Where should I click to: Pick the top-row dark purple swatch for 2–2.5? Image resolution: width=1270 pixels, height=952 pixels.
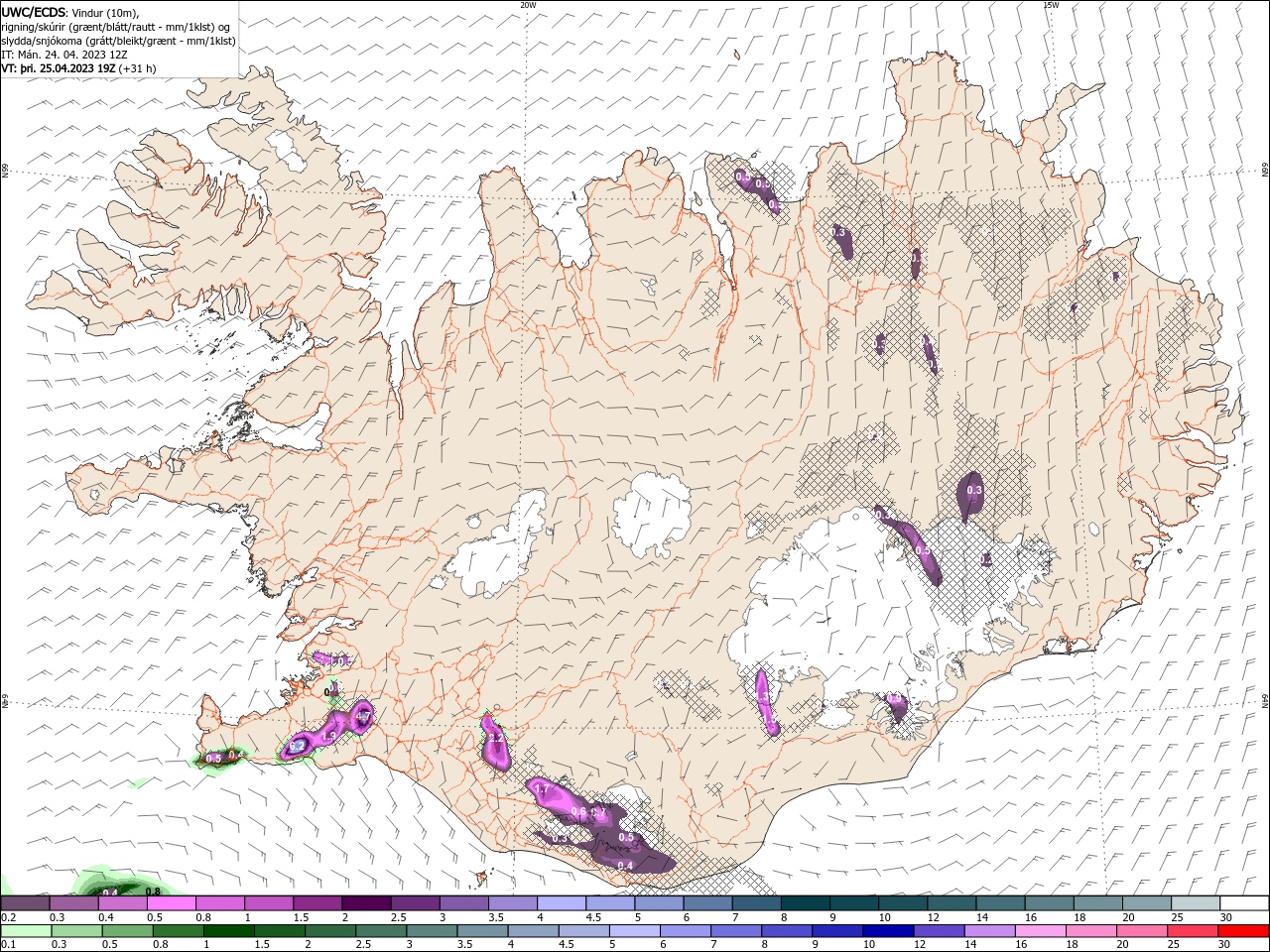tap(366, 902)
